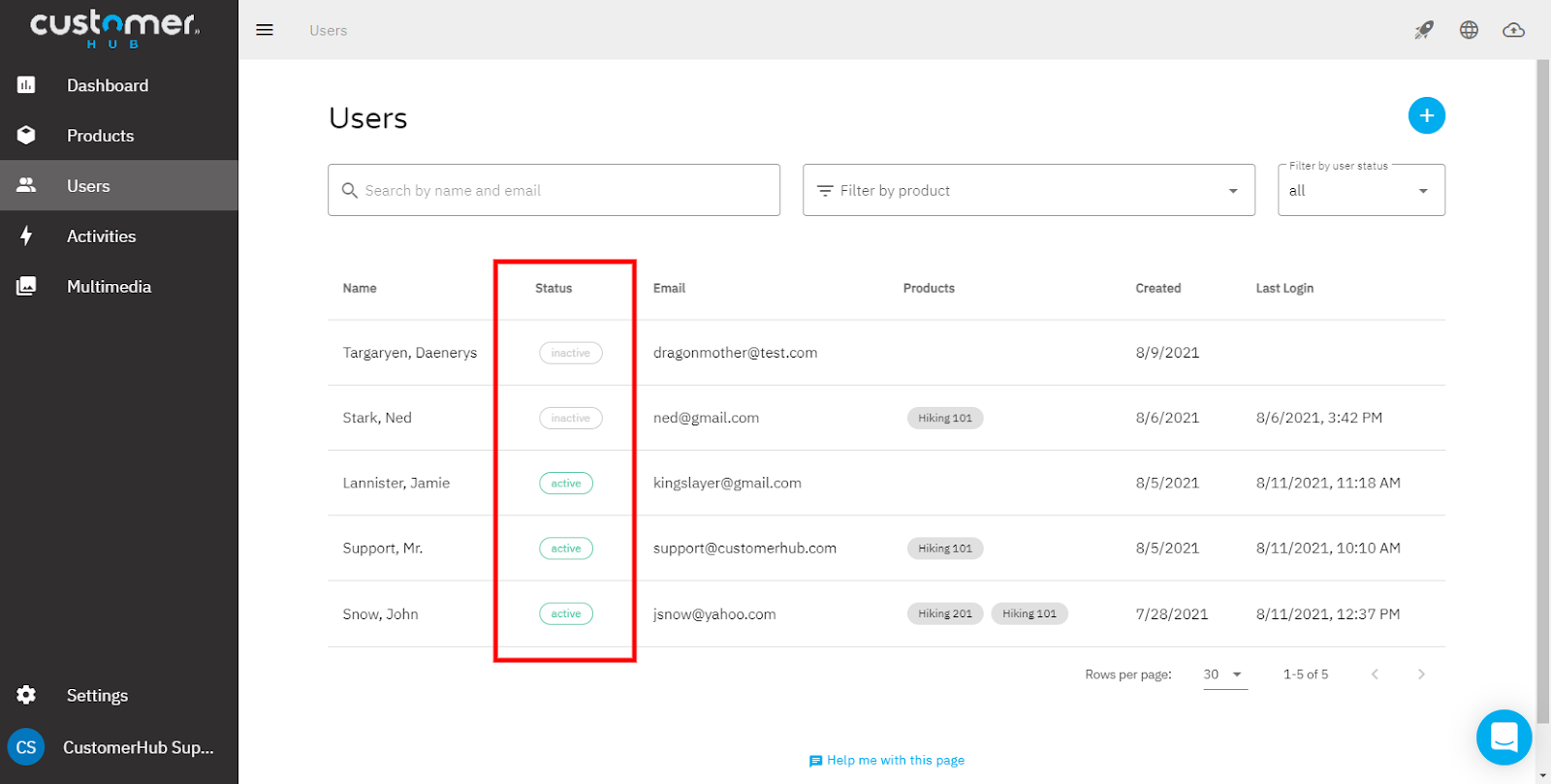Open Dashboard in the sidebar

[118, 85]
